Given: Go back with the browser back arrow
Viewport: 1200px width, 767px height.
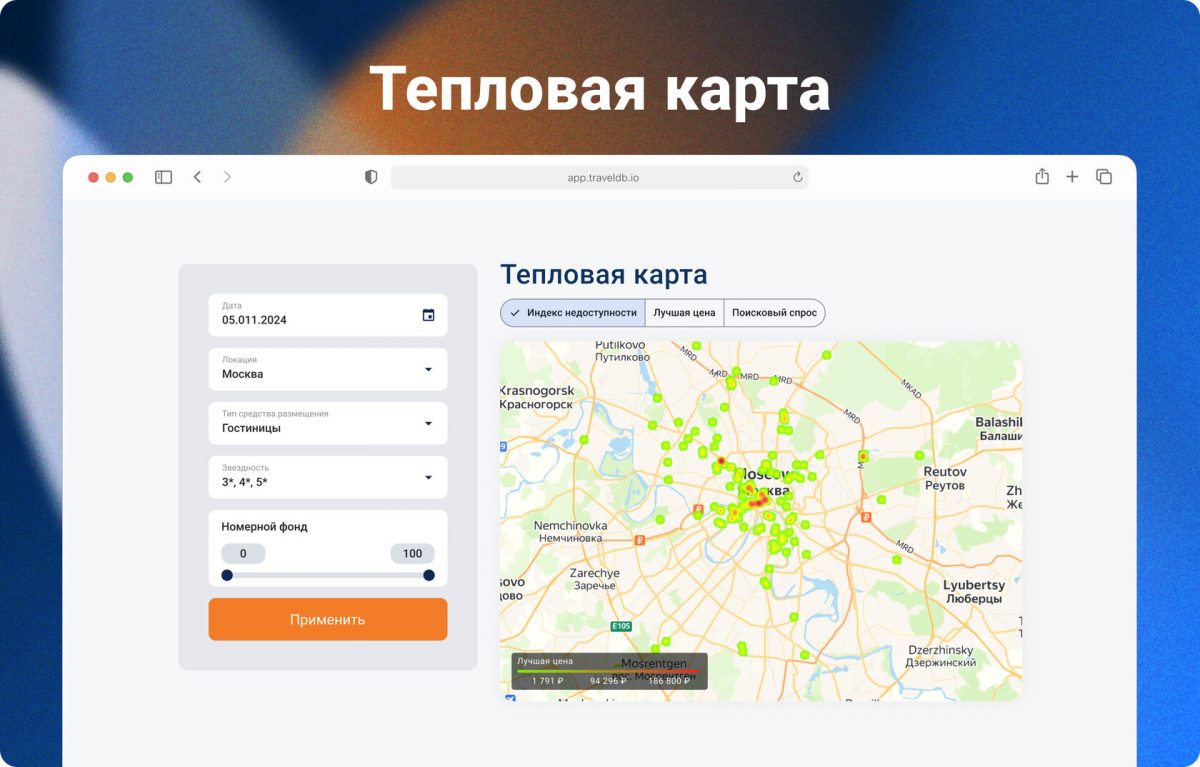Looking at the screenshot, I should pyautogui.click(x=197, y=177).
